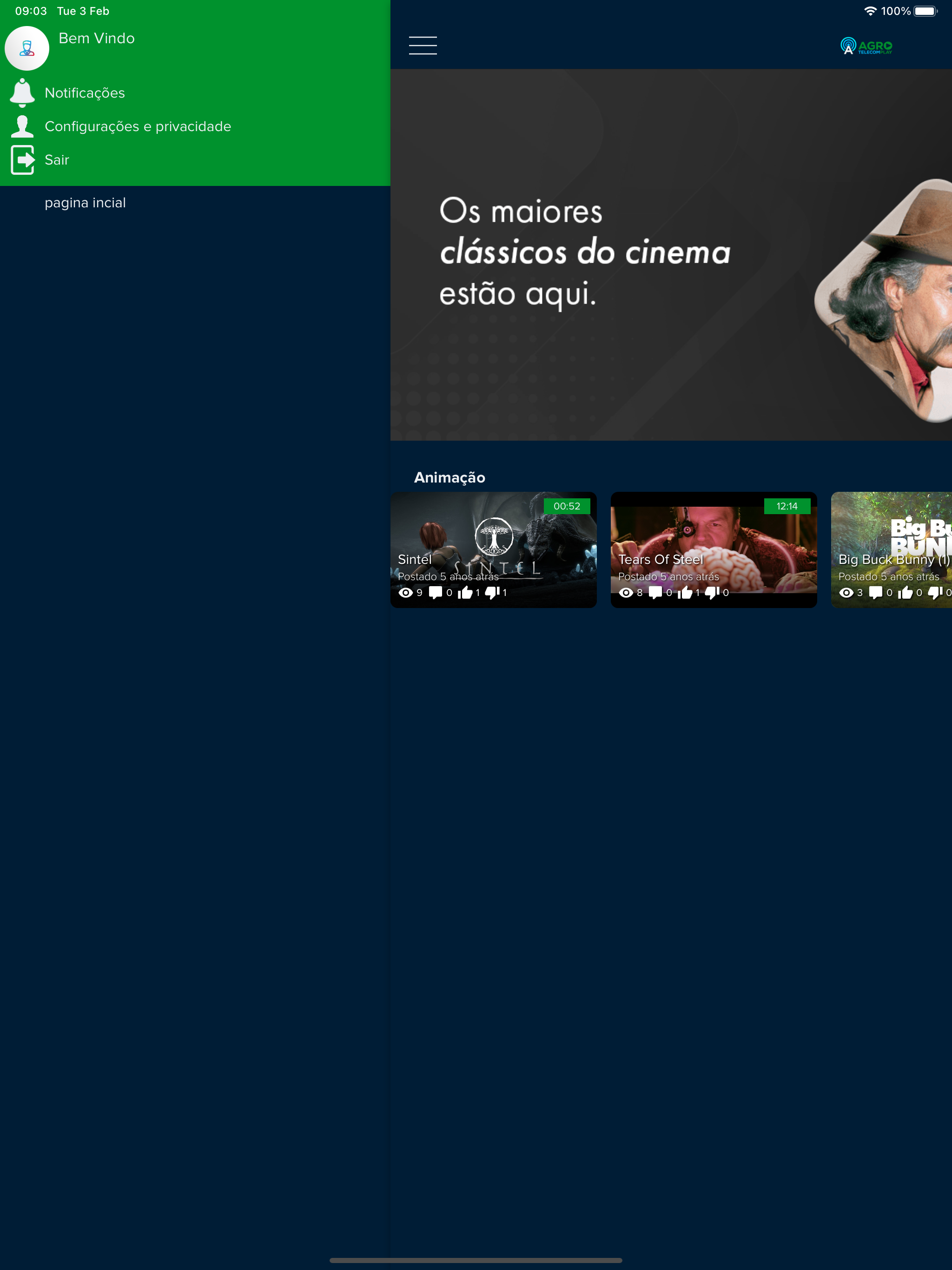Tap the Sintel views eye icon
The width and height of the screenshot is (952, 1270).
click(x=405, y=593)
